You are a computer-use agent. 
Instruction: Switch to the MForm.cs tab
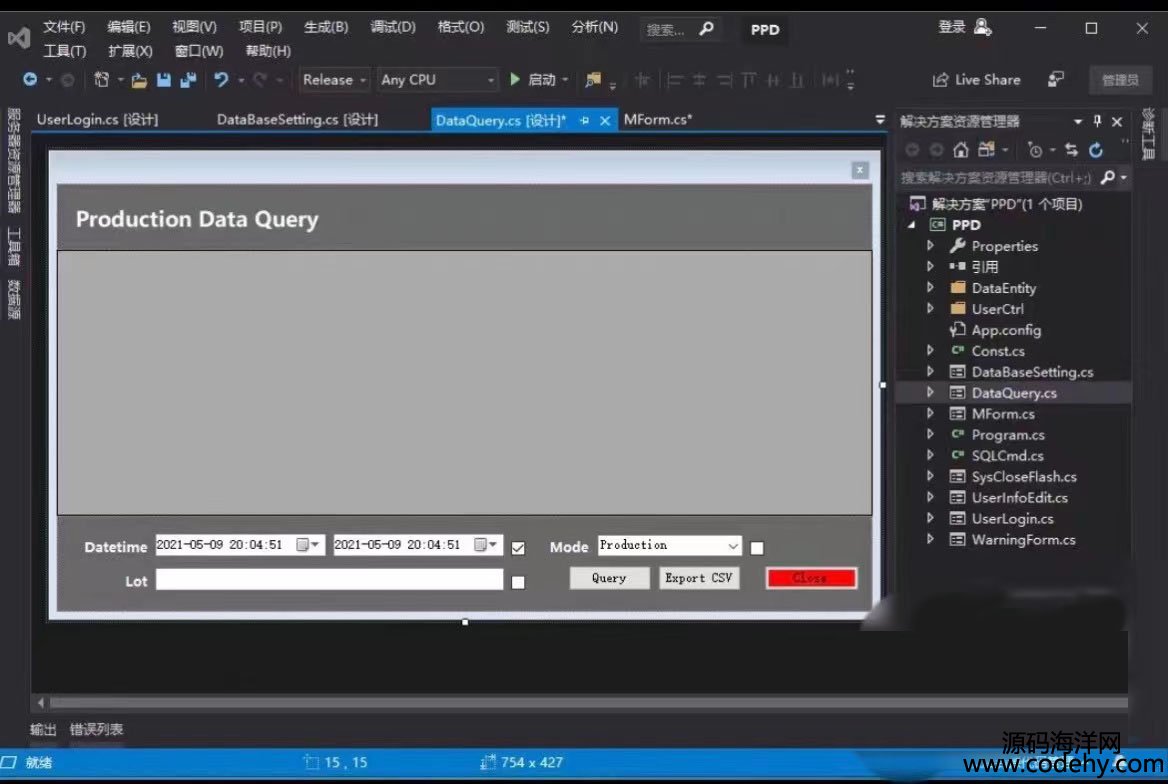658,119
